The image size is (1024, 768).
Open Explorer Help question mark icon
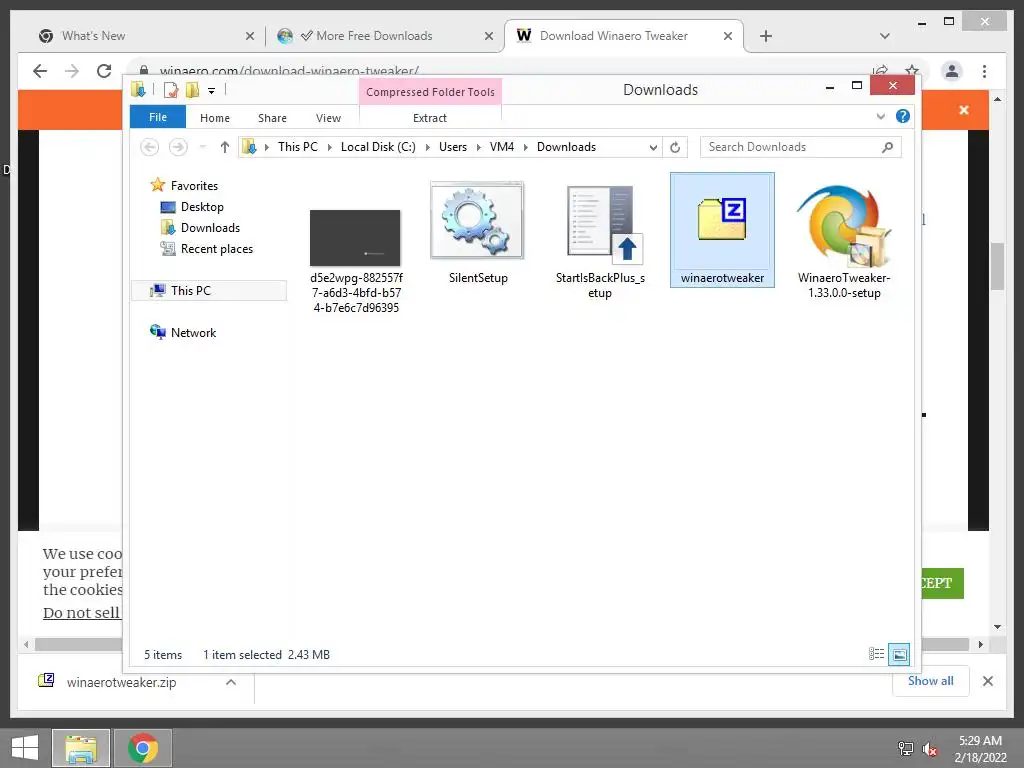tap(903, 116)
